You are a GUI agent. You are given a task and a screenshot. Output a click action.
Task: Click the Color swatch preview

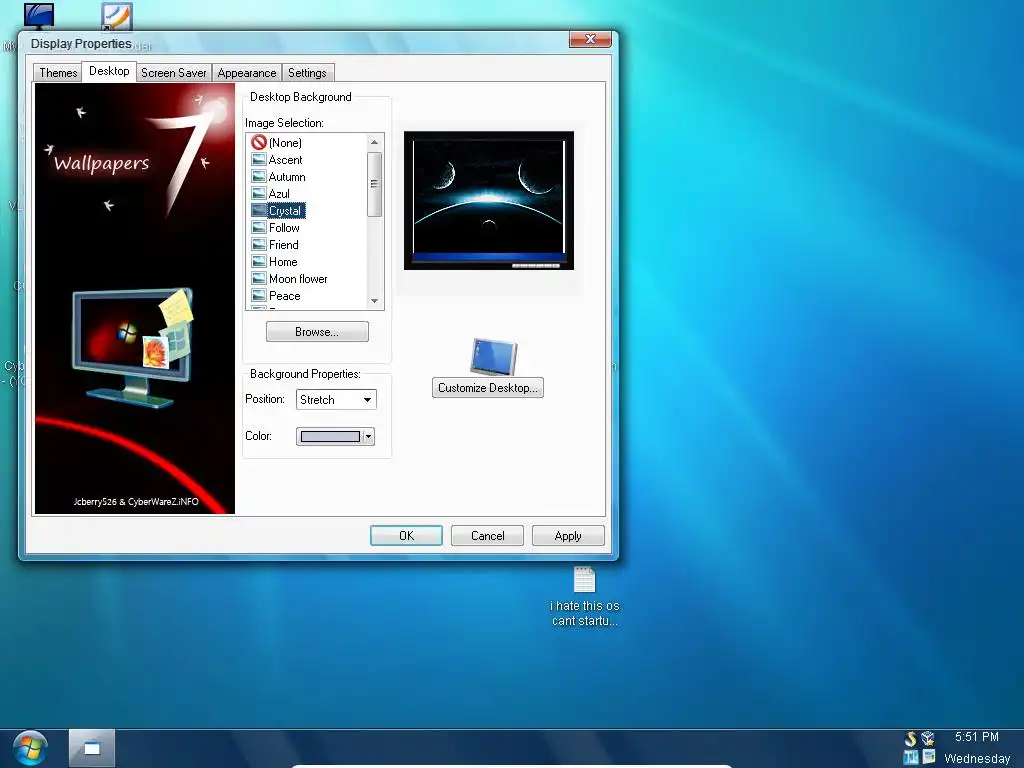pyautogui.click(x=330, y=436)
